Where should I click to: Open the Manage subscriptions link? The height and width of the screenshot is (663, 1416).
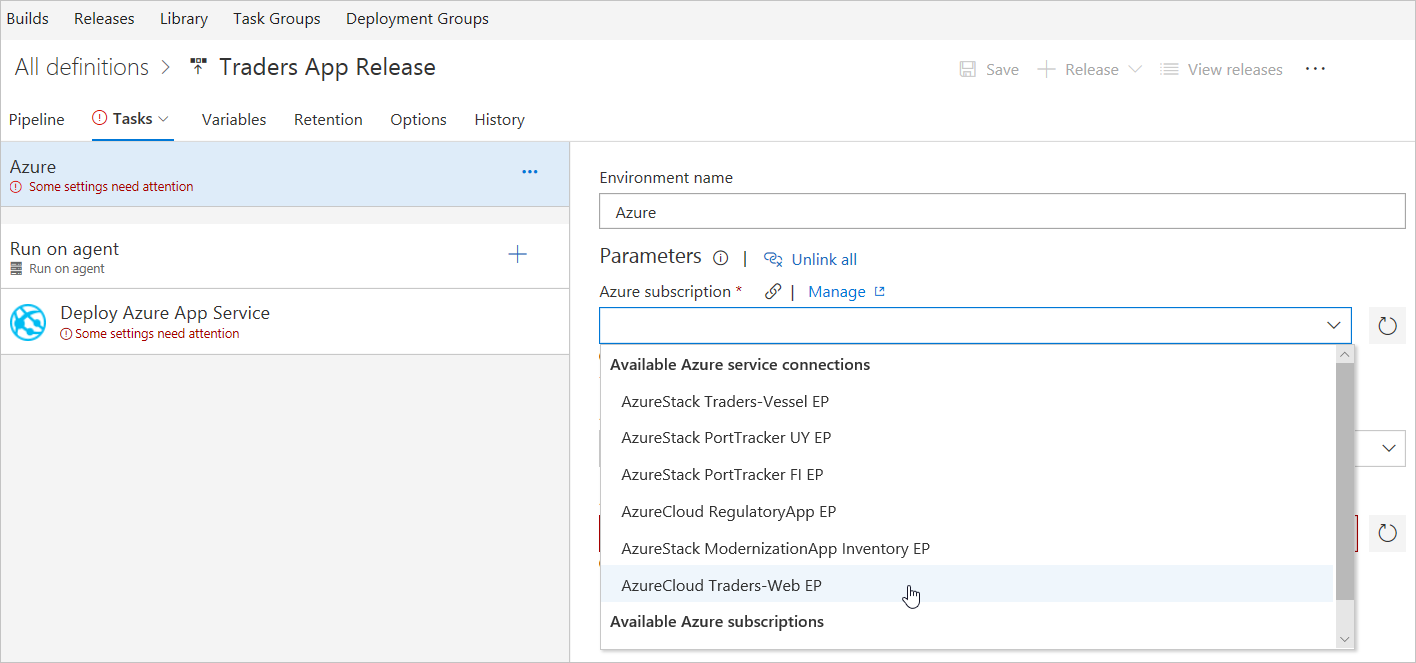836,292
